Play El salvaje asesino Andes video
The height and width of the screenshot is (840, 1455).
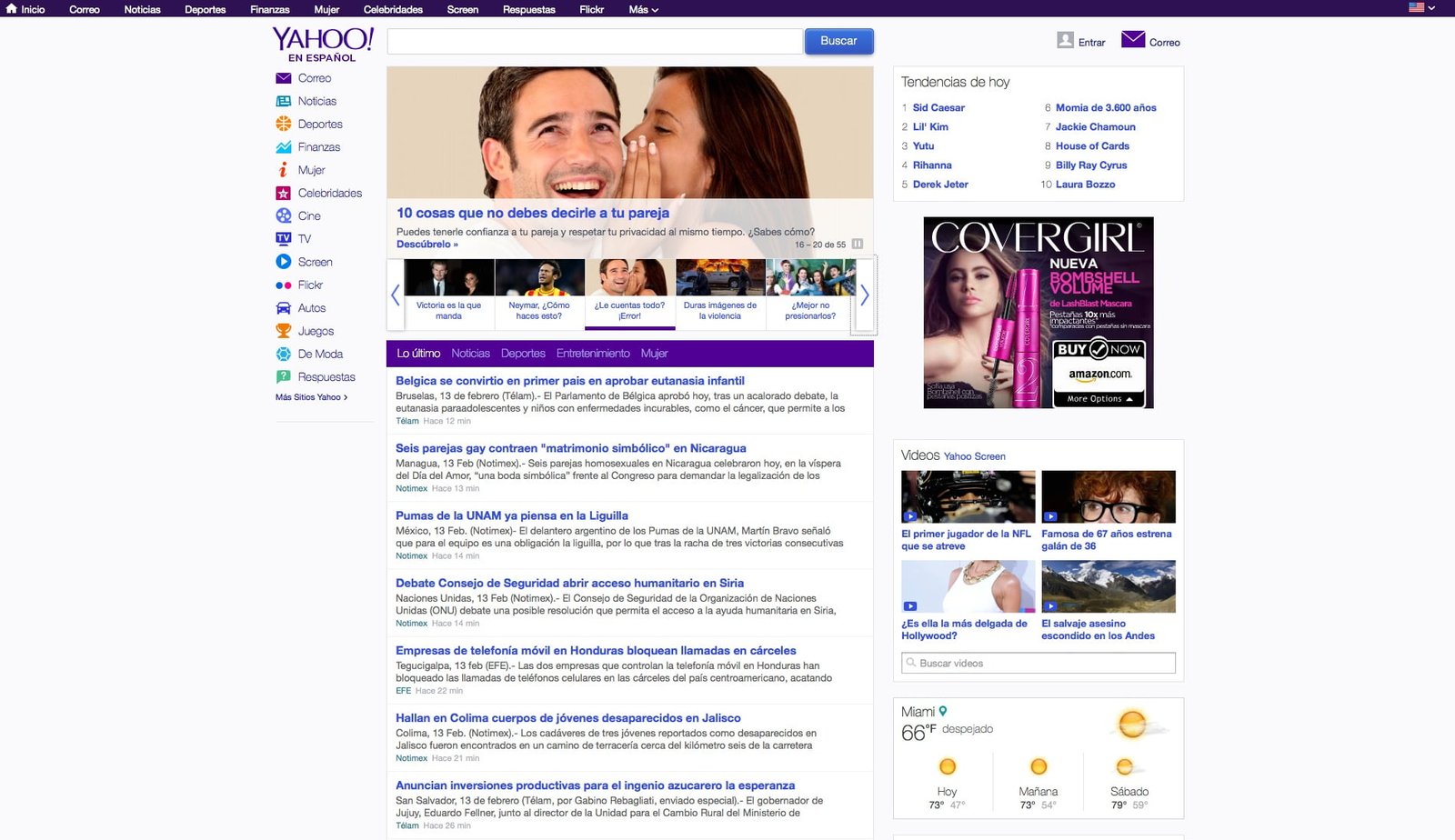[x=1109, y=586]
